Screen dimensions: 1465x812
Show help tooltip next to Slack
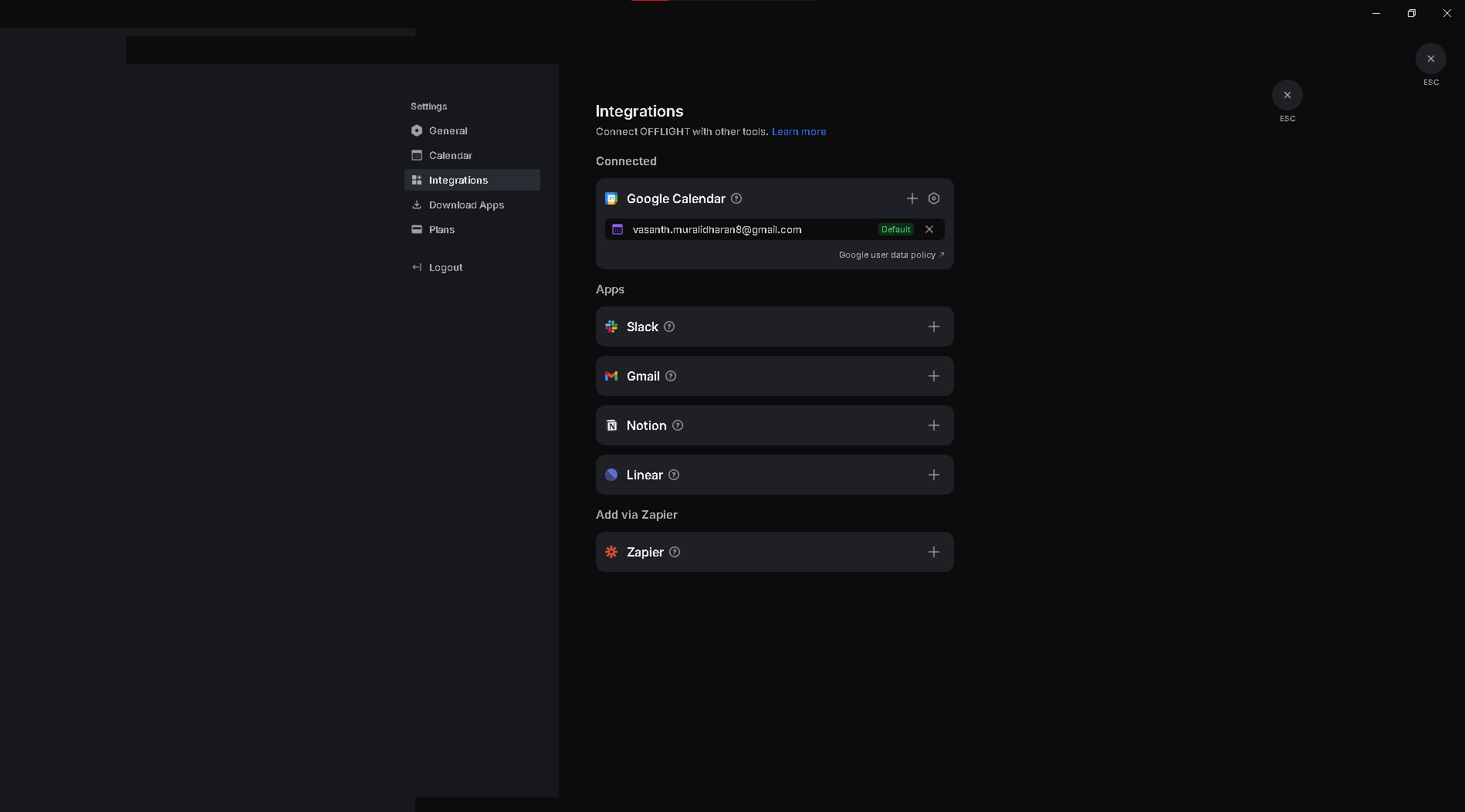click(669, 326)
